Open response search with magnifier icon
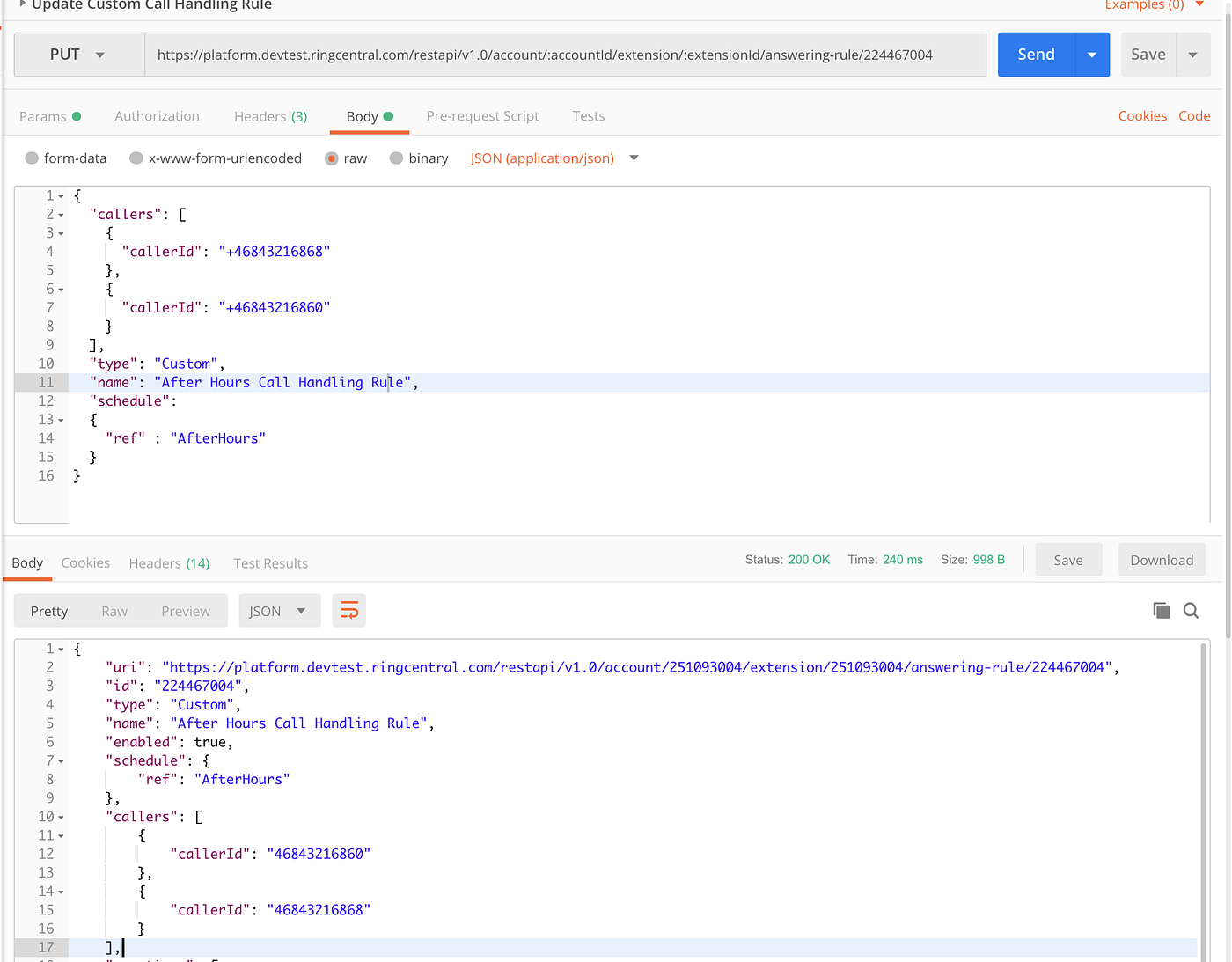This screenshot has height=962, width=1232. 1191,610
